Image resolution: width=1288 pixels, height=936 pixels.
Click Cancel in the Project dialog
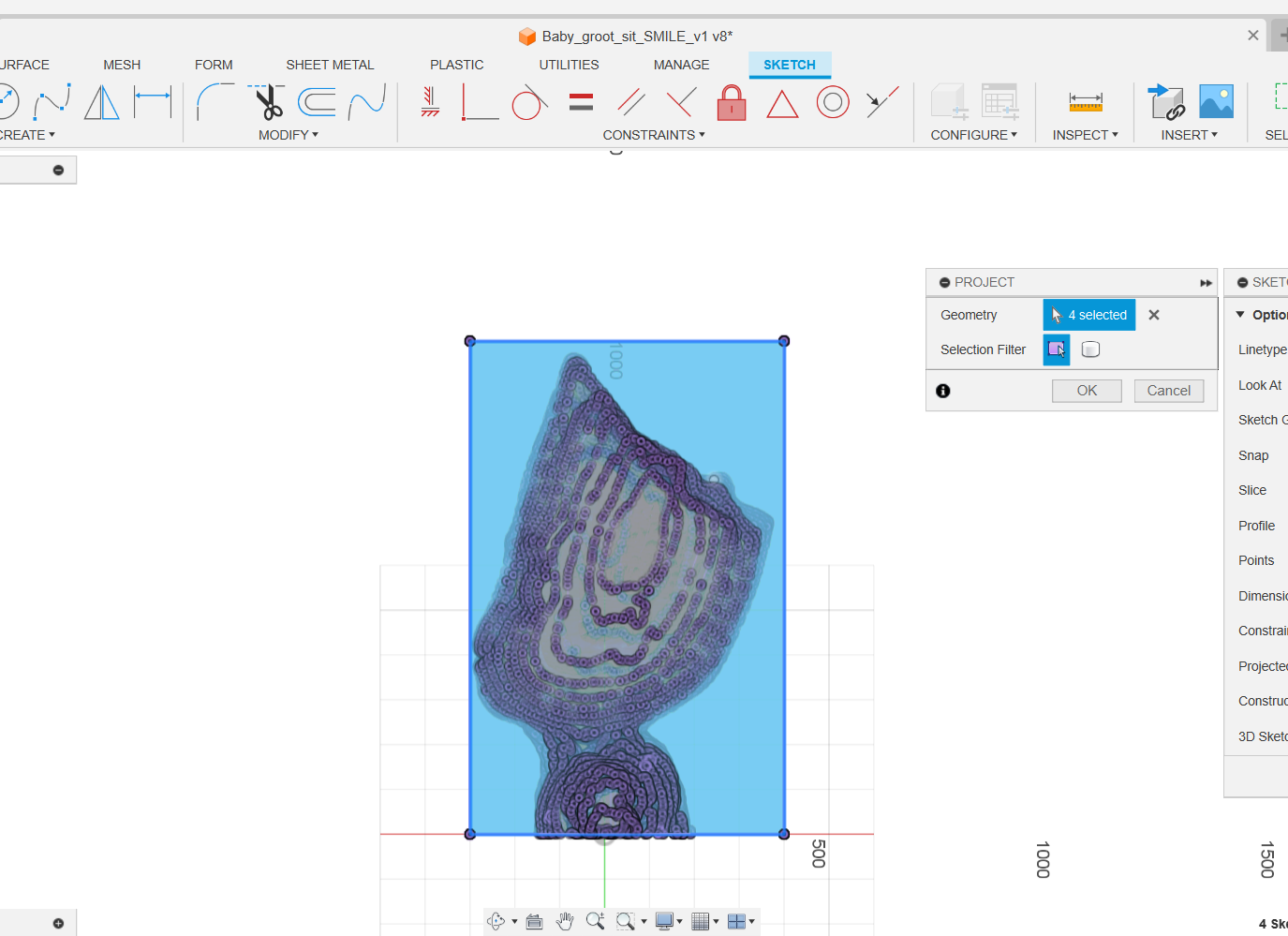pos(1169,391)
